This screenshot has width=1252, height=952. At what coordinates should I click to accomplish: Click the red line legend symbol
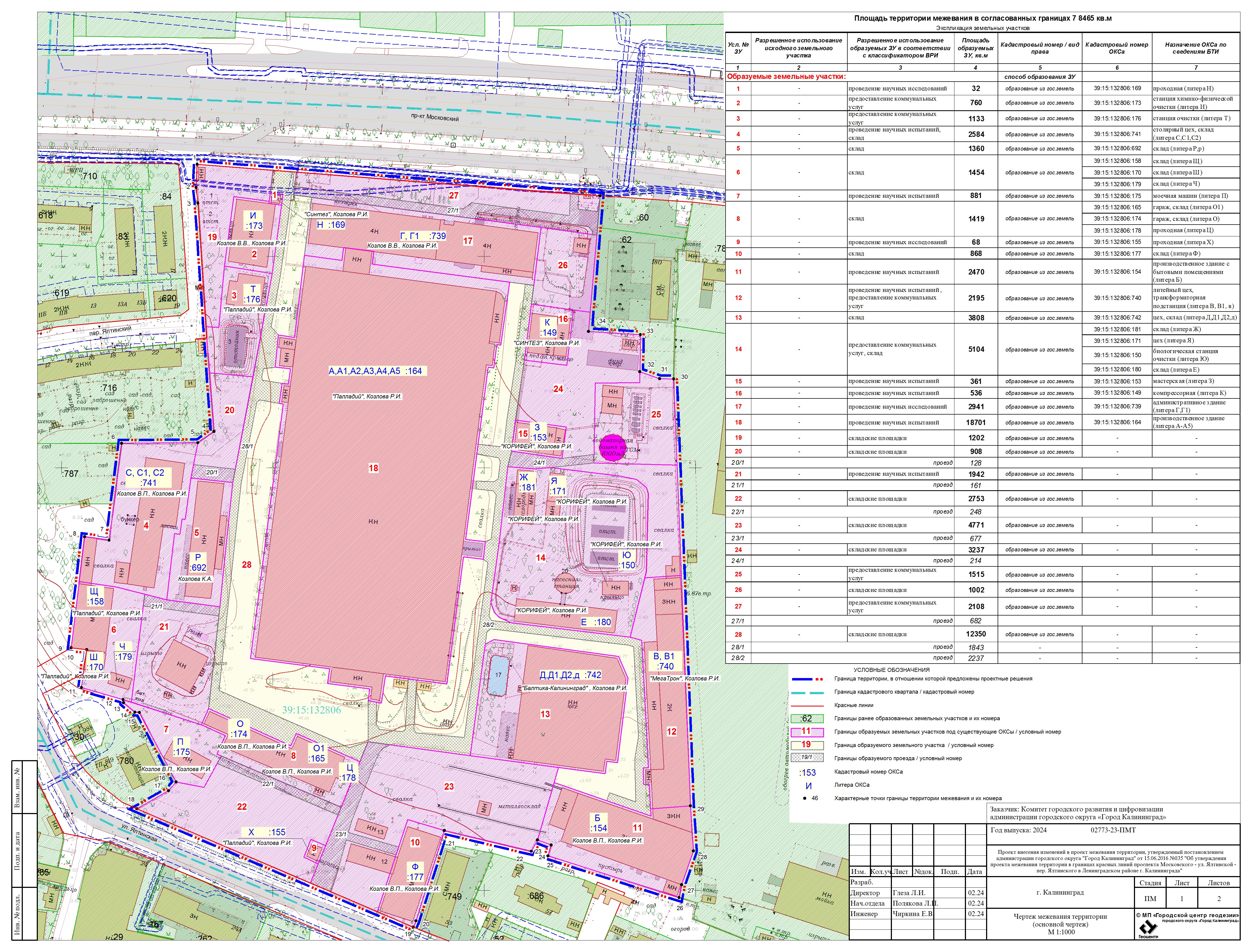click(807, 706)
